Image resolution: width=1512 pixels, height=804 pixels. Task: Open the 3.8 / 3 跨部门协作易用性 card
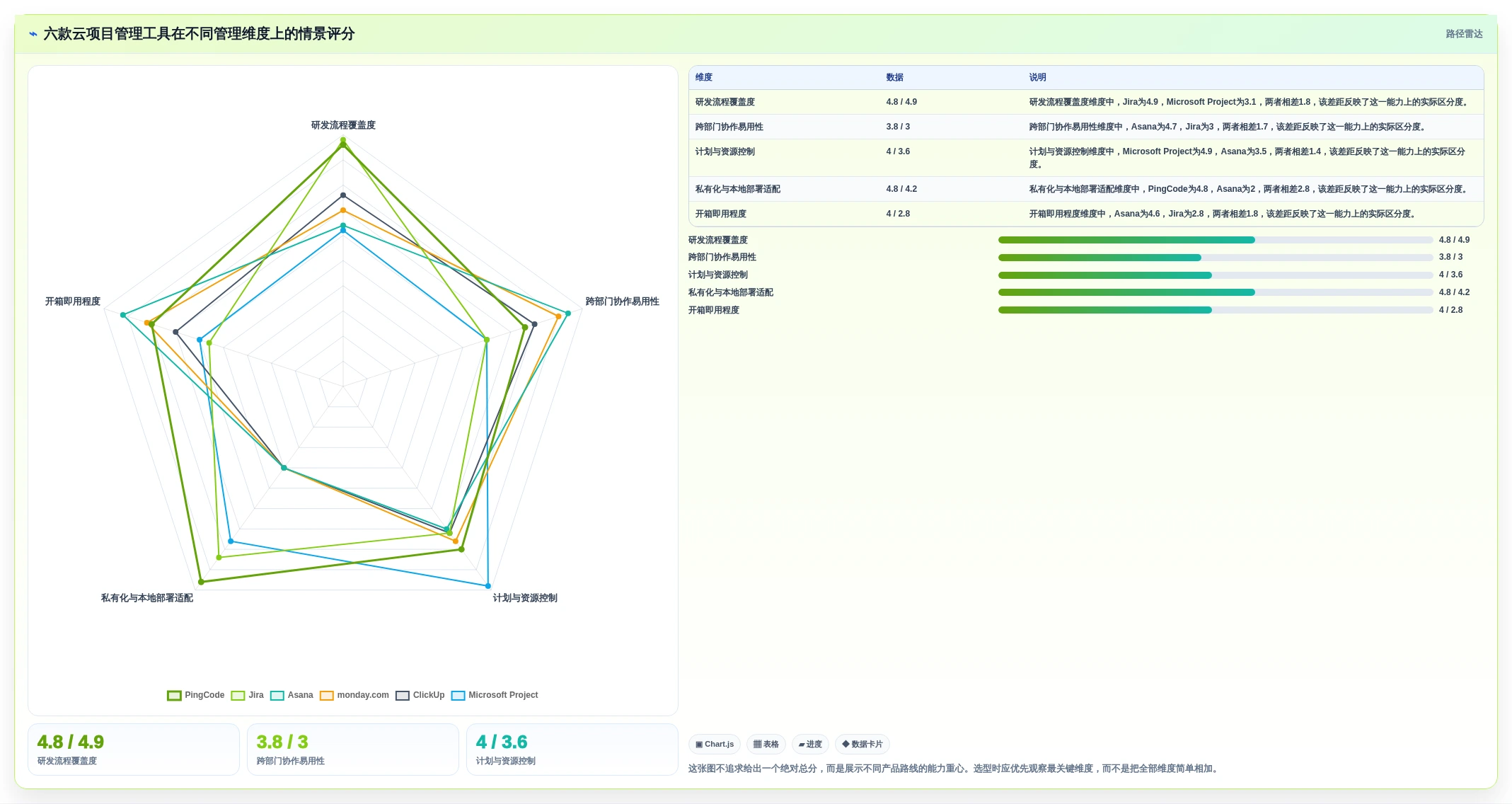(353, 750)
